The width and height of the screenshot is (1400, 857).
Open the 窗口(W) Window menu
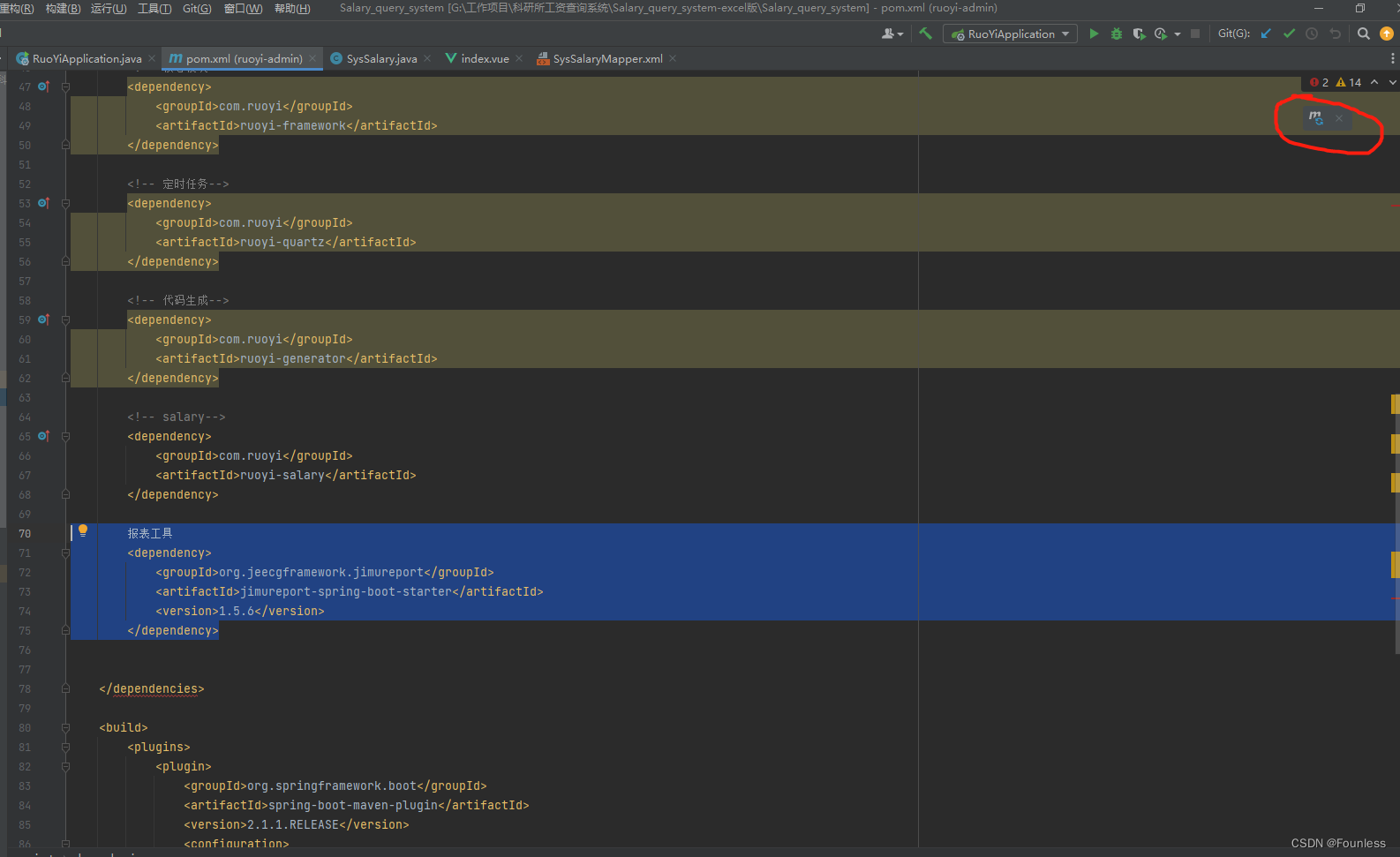click(x=243, y=8)
